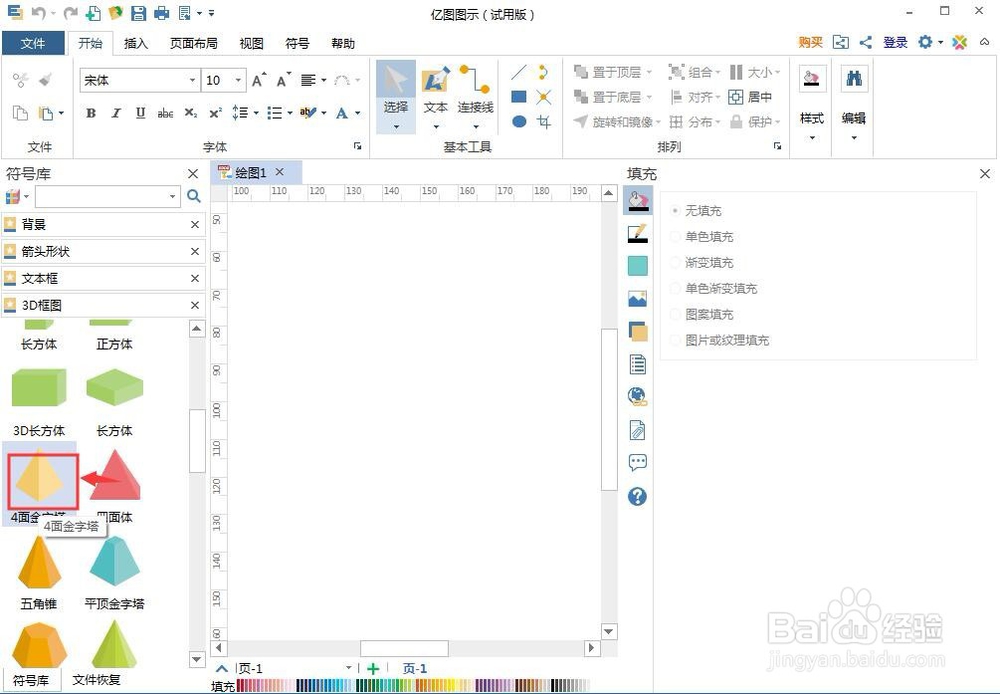The image size is (1000, 694).
Task: Open the hyperlink globe panel icon
Action: [x=637, y=397]
